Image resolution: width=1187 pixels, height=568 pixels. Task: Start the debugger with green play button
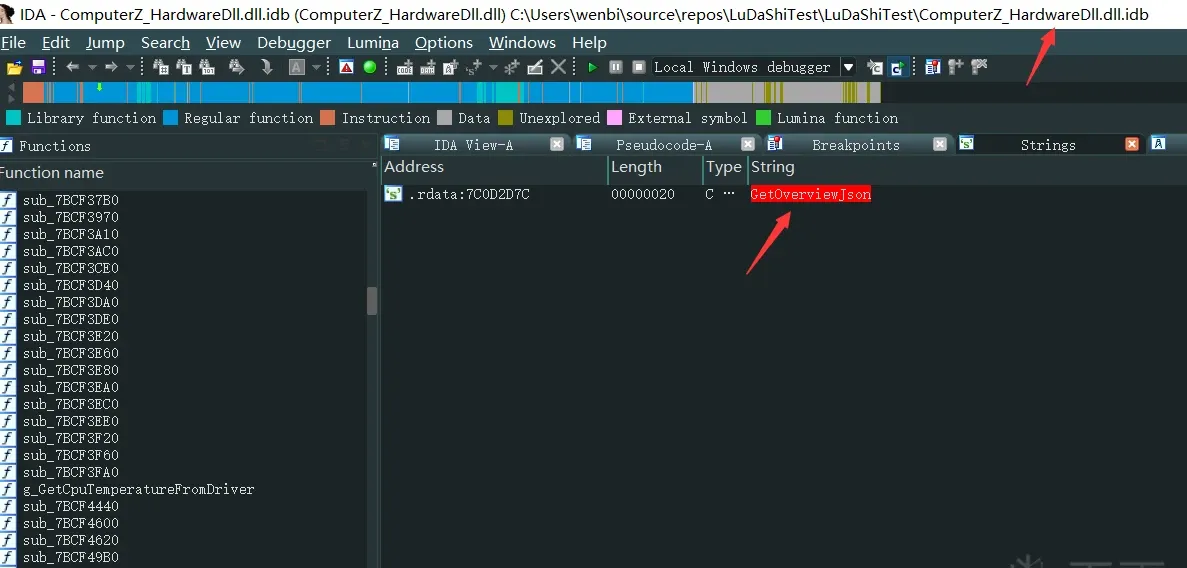tap(593, 67)
